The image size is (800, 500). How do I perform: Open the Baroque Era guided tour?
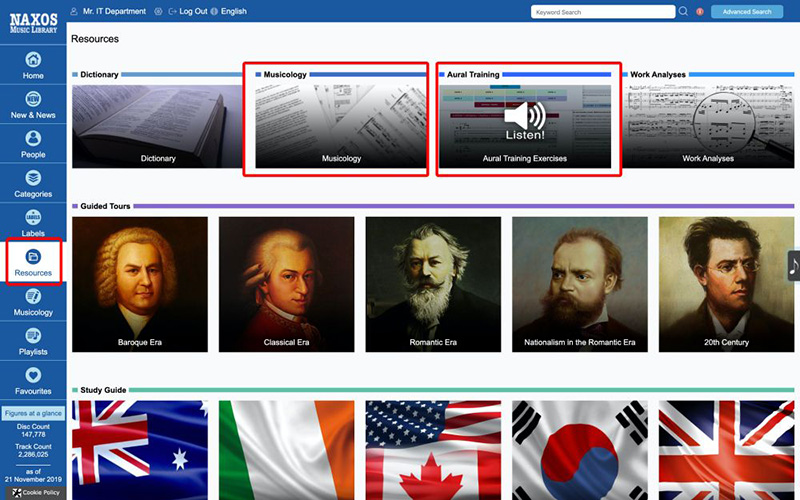pyautogui.click(x=140, y=285)
